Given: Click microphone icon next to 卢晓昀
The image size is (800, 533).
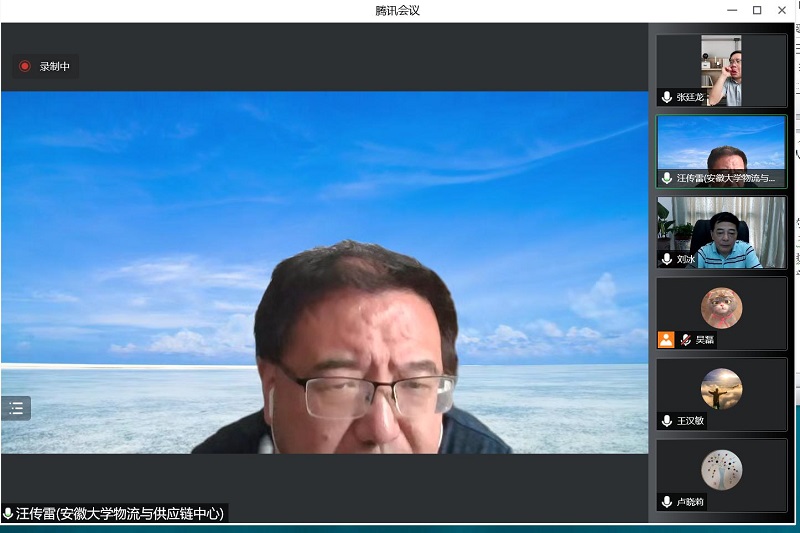Looking at the screenshot, I should pyautogui.click(x=667, y=502).
